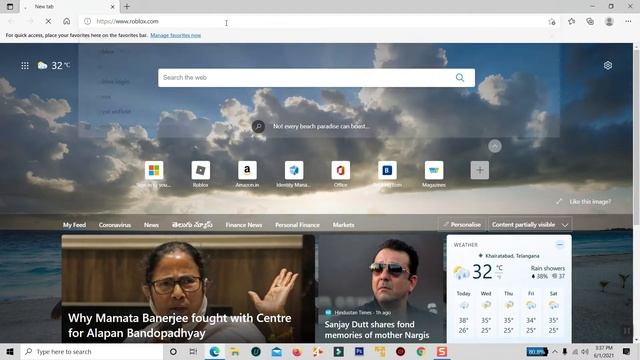The width and height of the screenshot is (640, 360).
Task: Click the address bar showing roblox.com
Action: coord(318,21)
